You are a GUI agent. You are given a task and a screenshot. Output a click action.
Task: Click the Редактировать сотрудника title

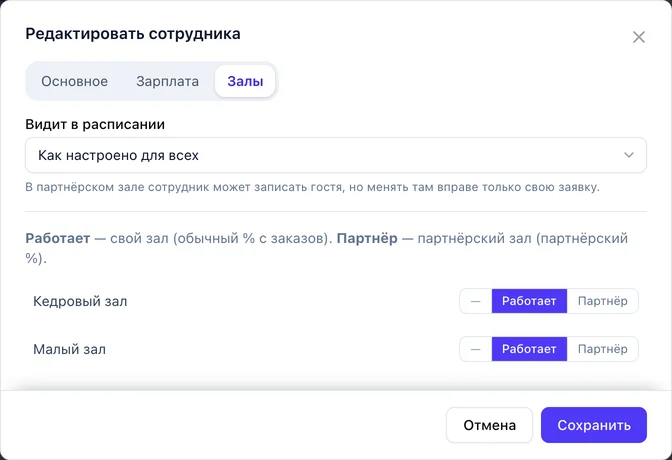(133, 34)
